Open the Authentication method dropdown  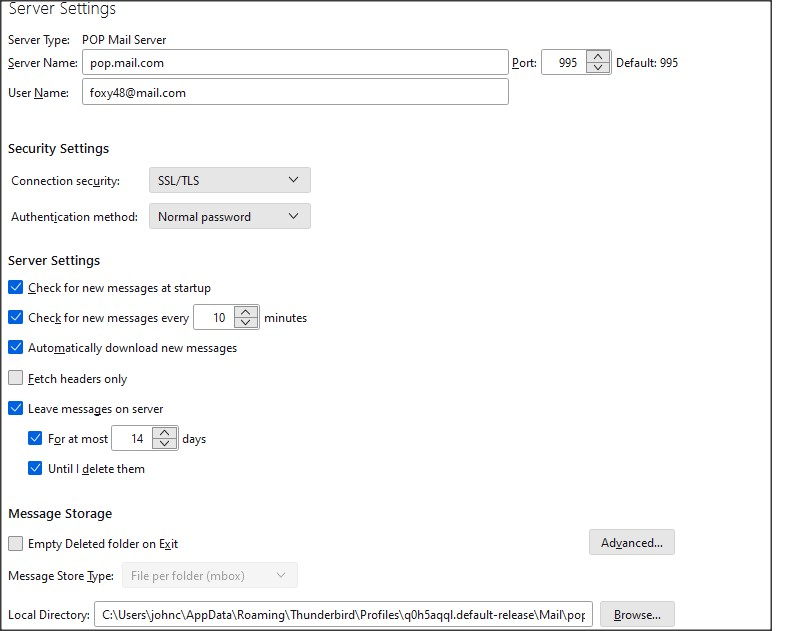[230, 216]
